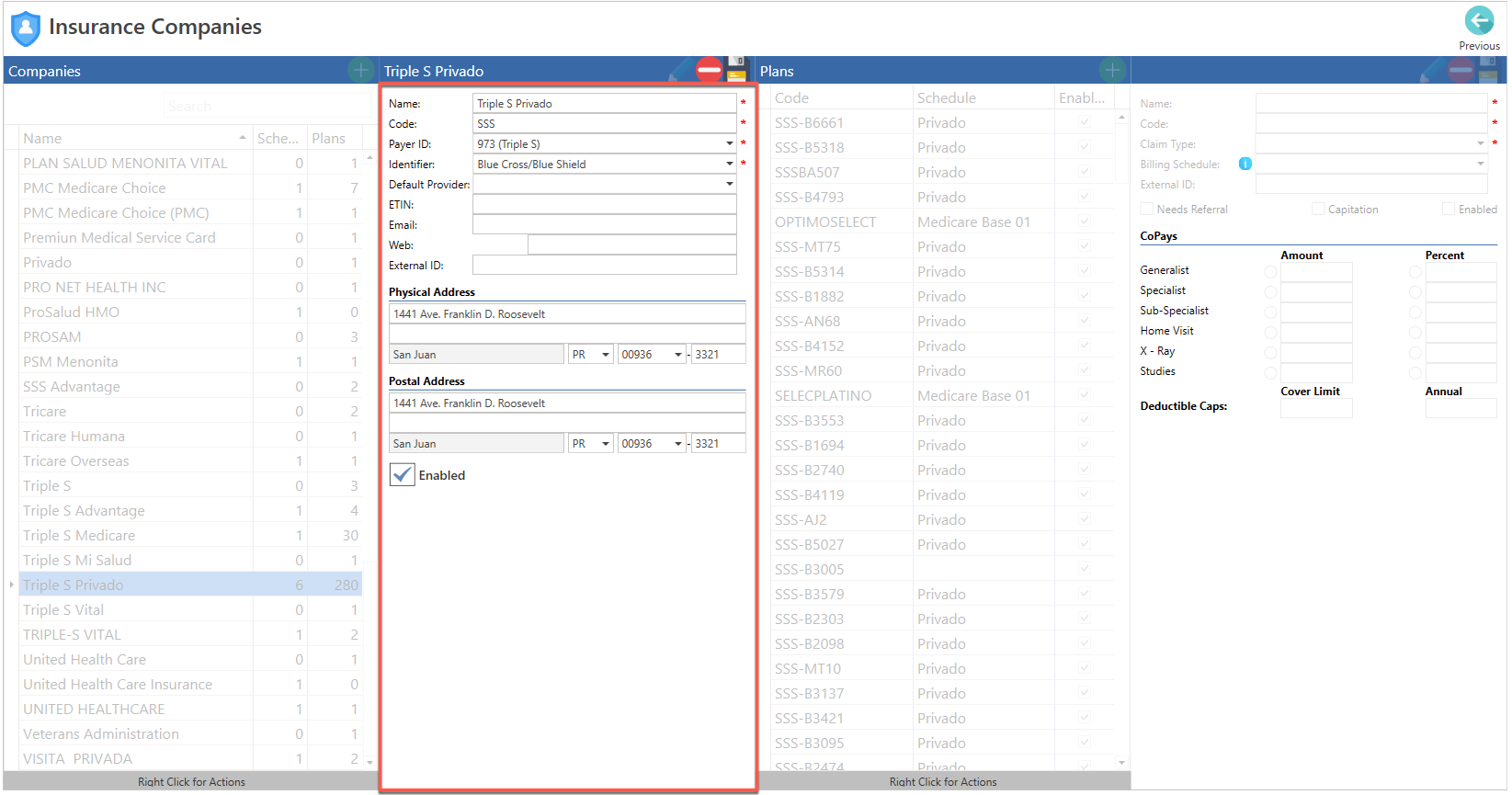Sort companies by Name column header

135,138
